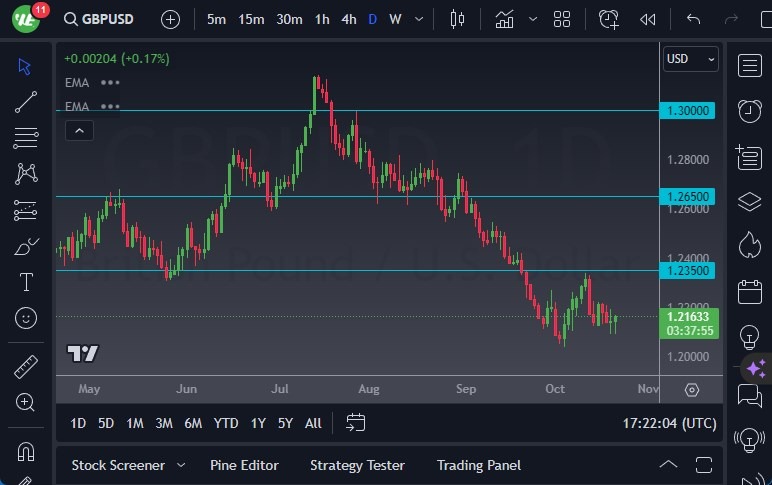Click the 1.30000 price level label
Viewport: 772px width, 485px height.
coord(688,110)
